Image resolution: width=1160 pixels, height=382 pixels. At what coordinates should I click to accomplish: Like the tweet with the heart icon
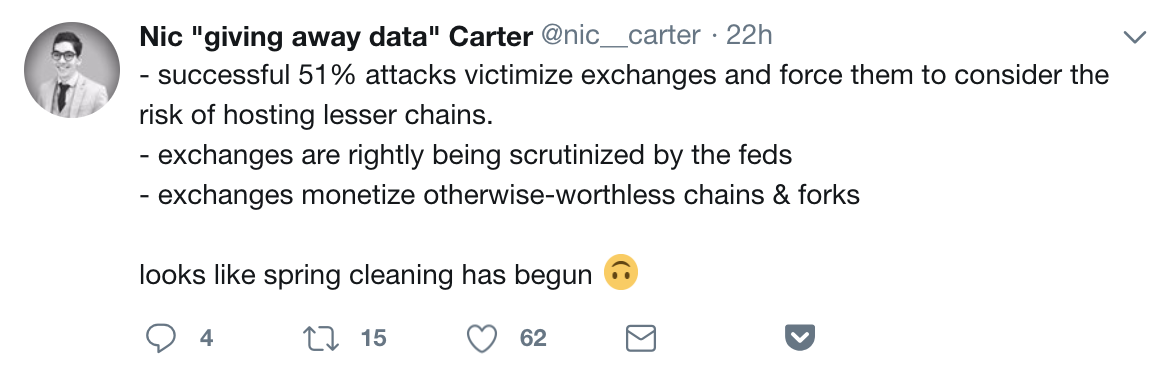(x=482, y=338)
